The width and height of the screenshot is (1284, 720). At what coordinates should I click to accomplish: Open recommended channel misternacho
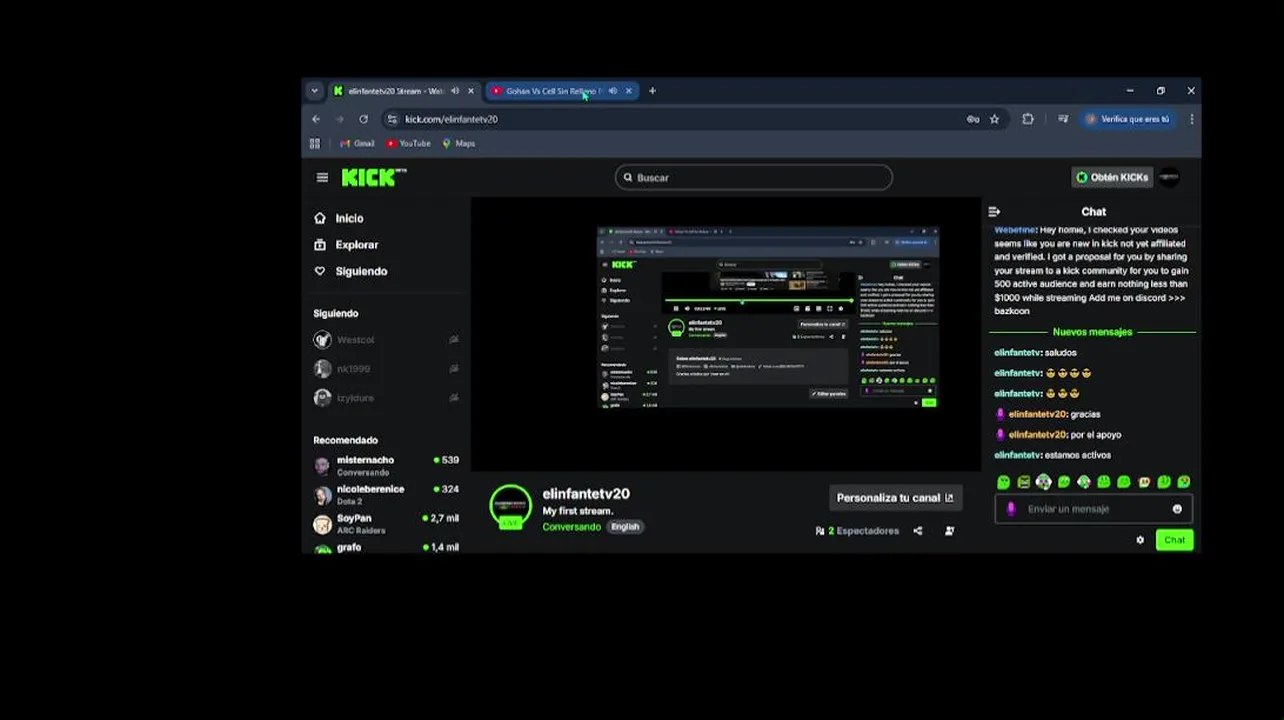[x=385, y=465]
